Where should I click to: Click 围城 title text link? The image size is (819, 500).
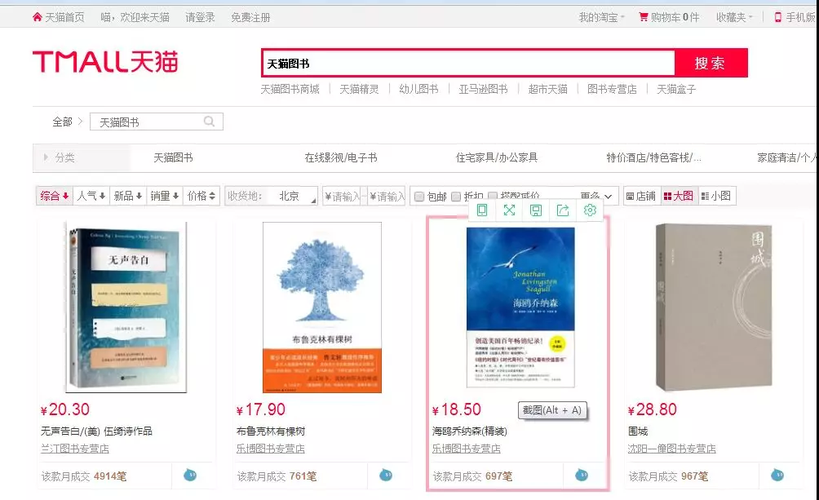tap(638, 431)
